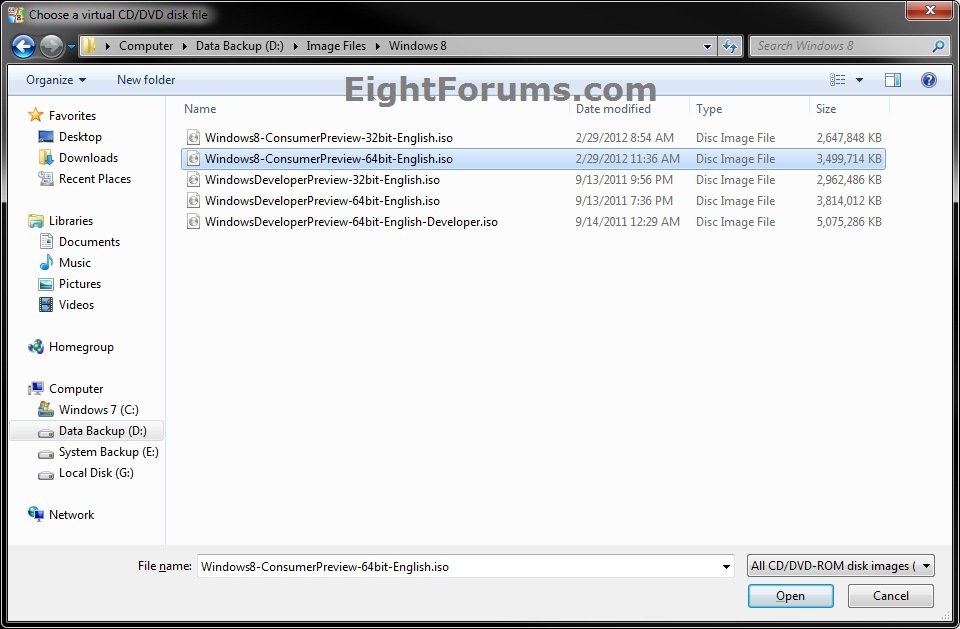This screenshot has width=960, height=629.
Task: Click the Libraries folder icon
Action: pyautogui.click(x=36, y=221)
